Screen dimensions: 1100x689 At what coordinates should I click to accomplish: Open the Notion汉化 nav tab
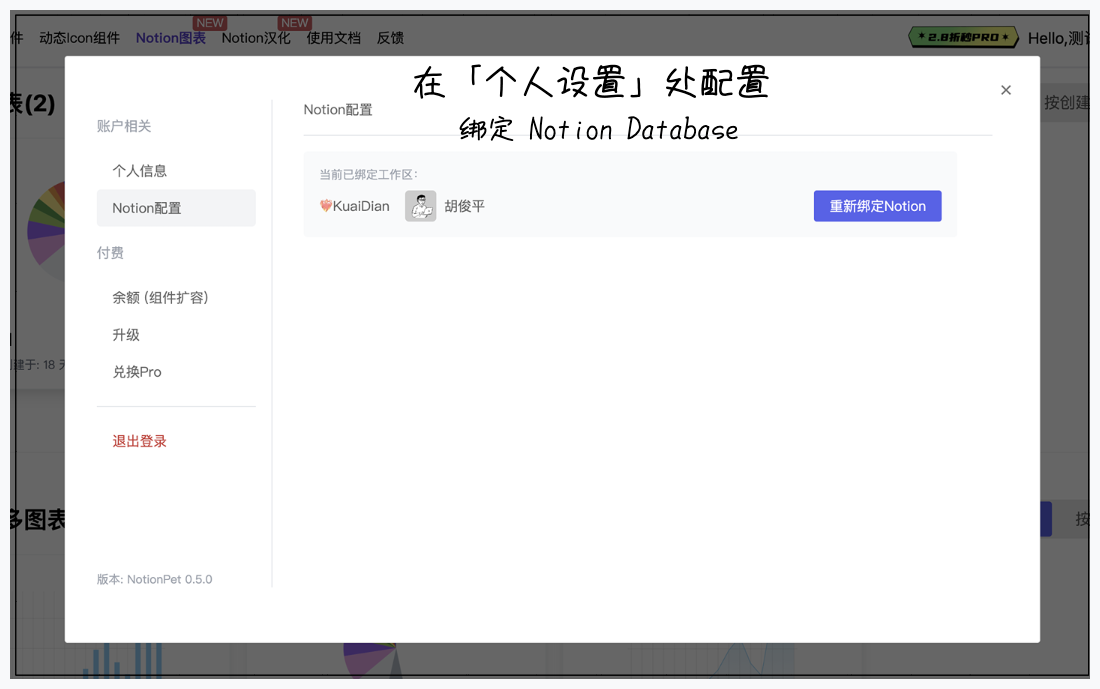[x=255, y=38]
